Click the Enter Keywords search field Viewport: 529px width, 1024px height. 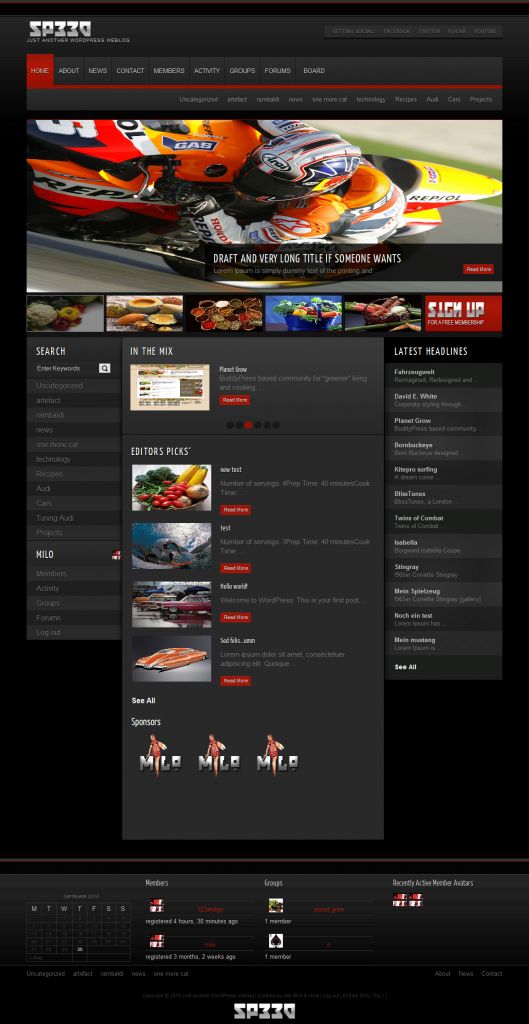67,368
